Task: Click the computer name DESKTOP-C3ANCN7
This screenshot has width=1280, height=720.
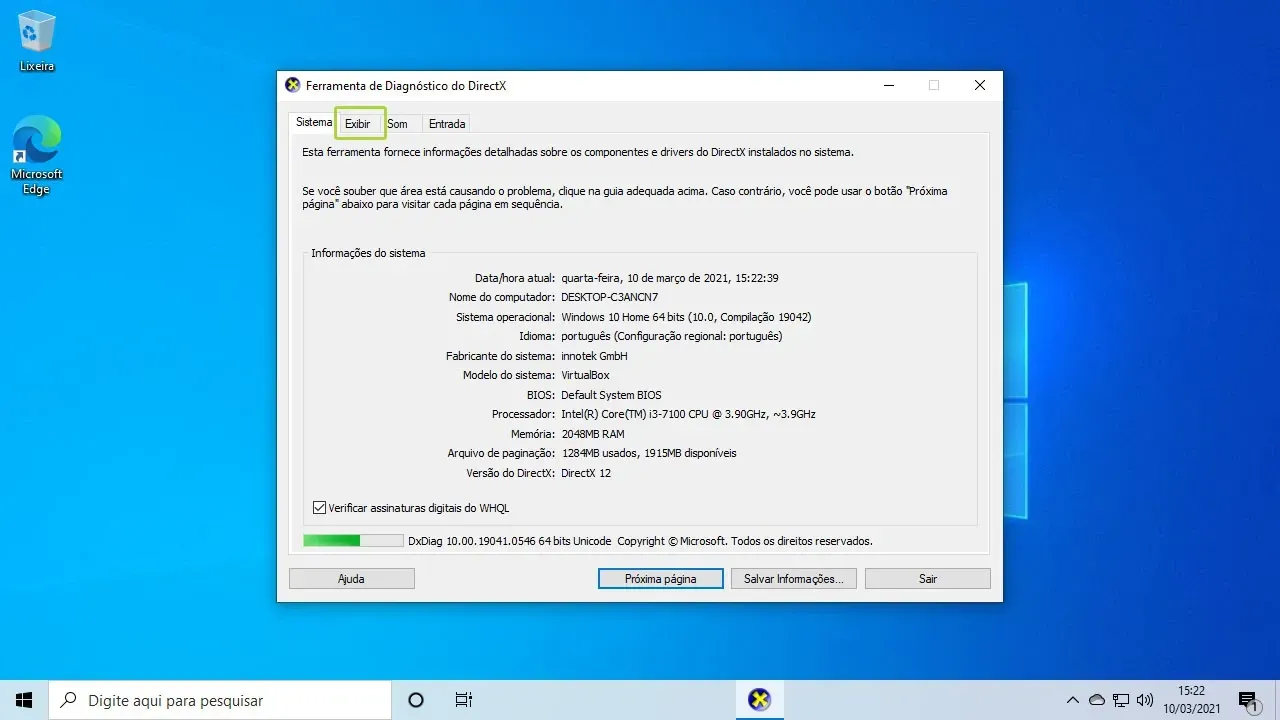Action: click(x=610, y=297)
